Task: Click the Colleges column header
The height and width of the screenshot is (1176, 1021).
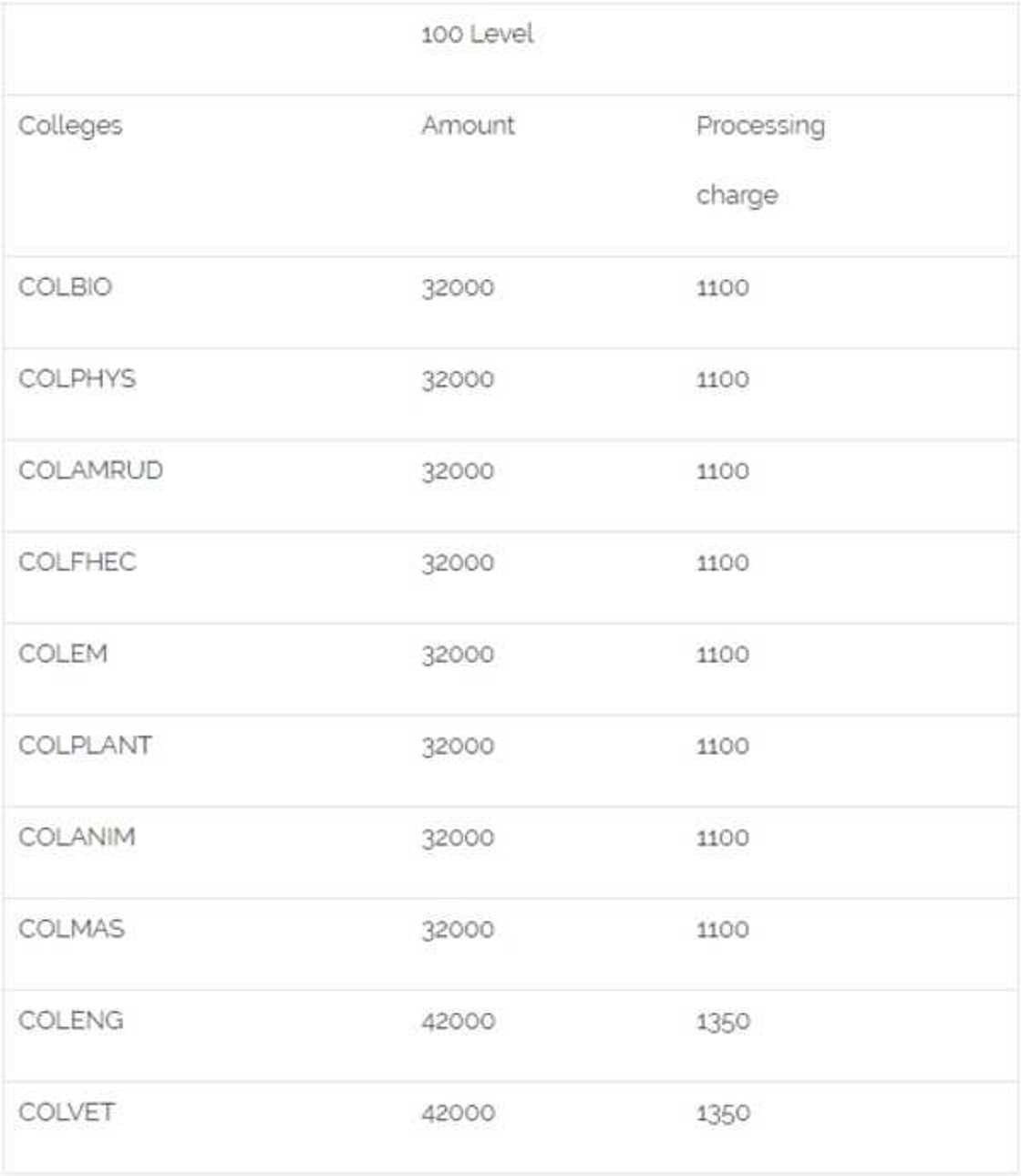Action: click(70, 126)
